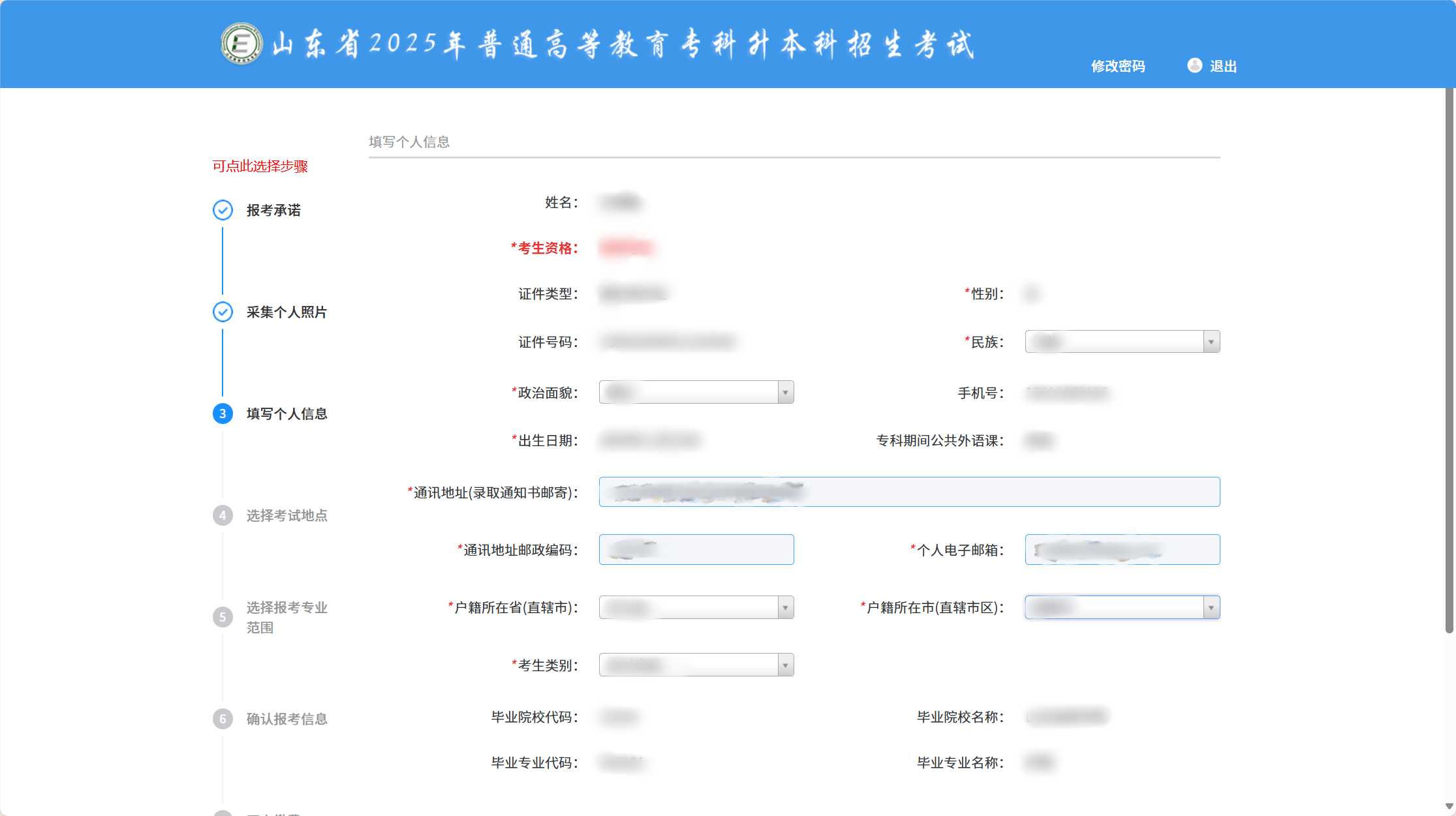The width and height of the screenshot is (1456, 816).
Task: Go to the 采集个人照片 step
Action: 287,312
